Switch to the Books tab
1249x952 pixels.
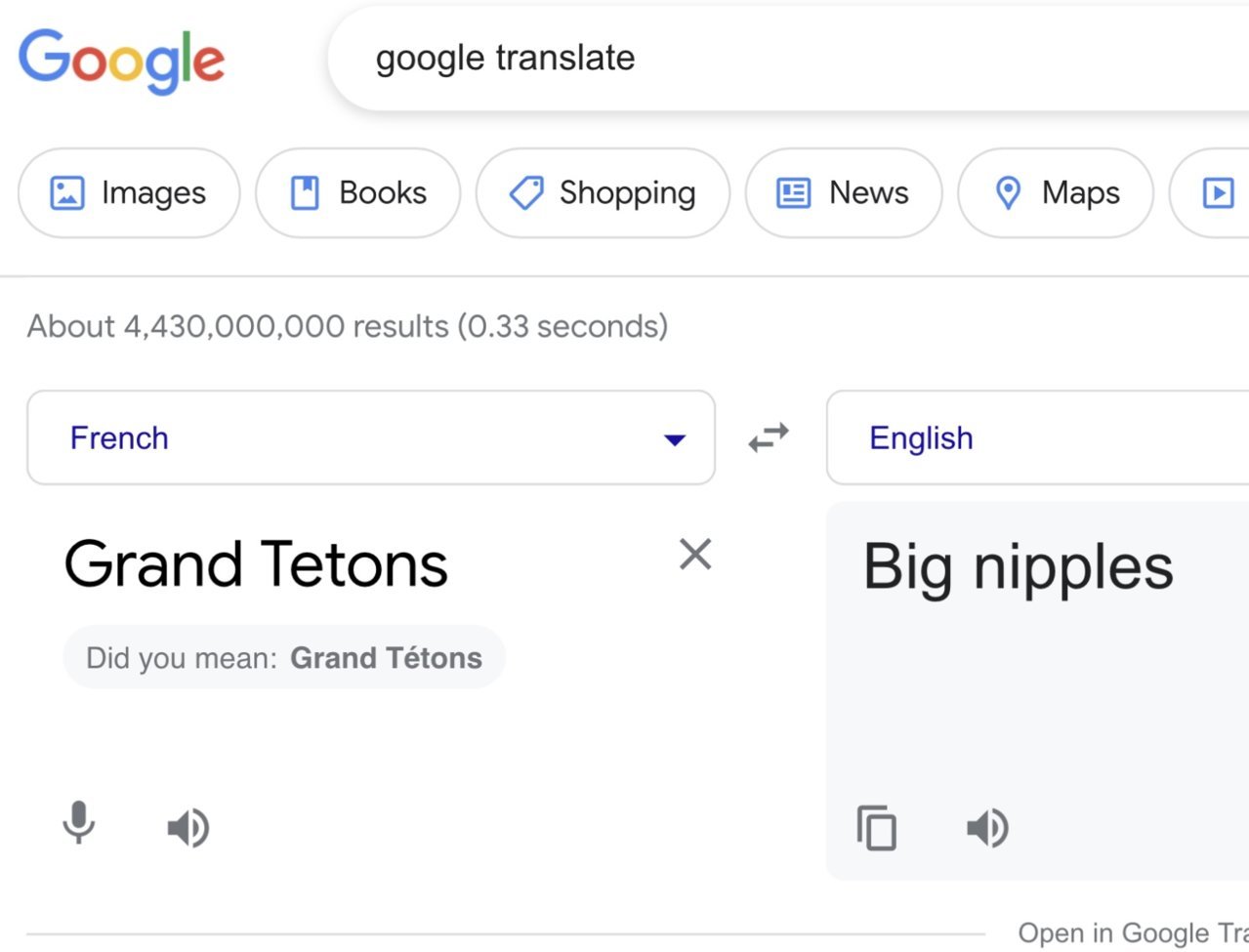[358, 192]
